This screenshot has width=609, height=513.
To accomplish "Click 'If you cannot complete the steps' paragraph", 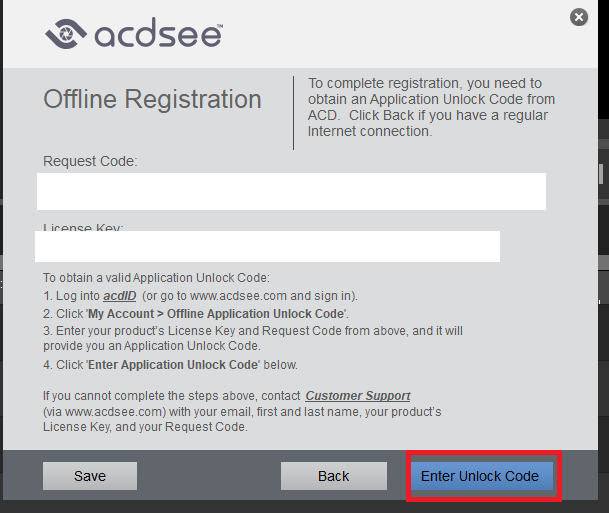I will pos(173,396).
